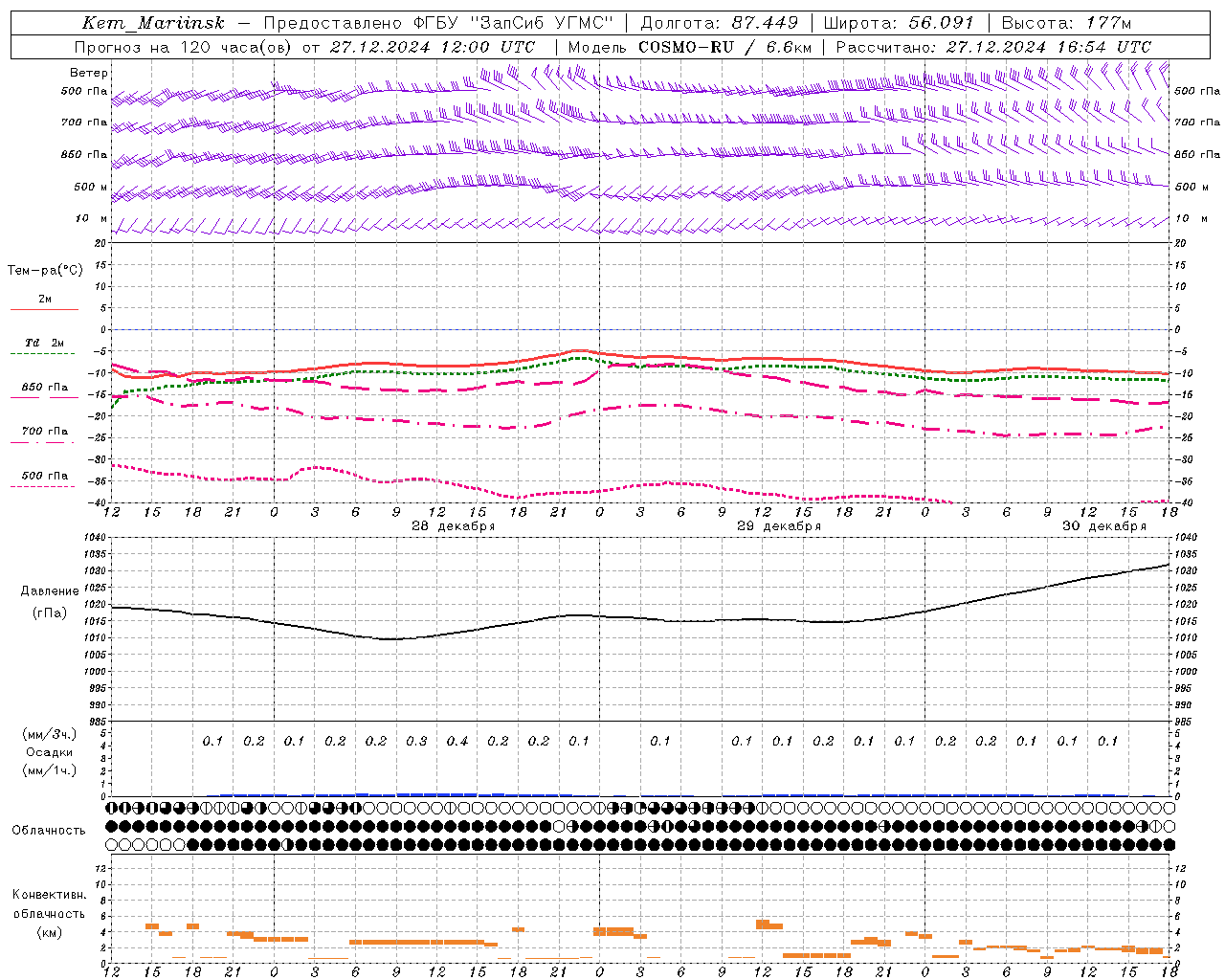This screenshot has width=1225, height=980.
Task: Click the station name Kem_Mariinsk in the header
Action: [x=153, y=23]
